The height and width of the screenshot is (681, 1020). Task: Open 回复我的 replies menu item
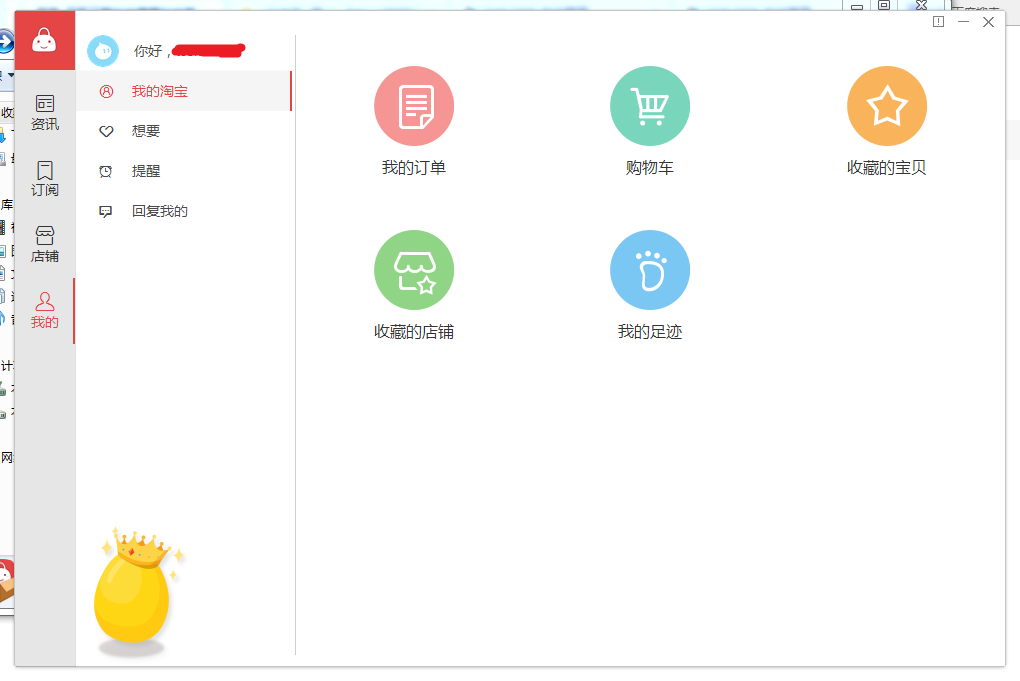[x=160, y=211]
